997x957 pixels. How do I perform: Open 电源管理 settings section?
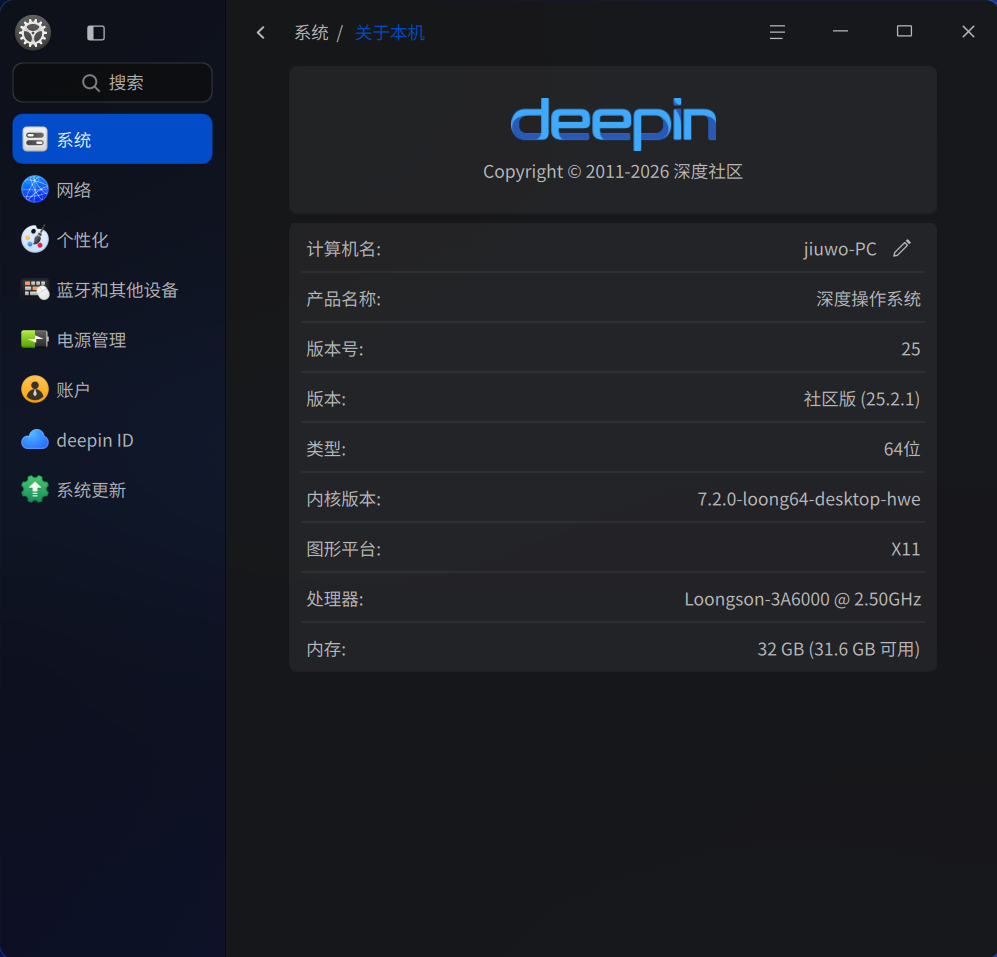click(113, 340)
